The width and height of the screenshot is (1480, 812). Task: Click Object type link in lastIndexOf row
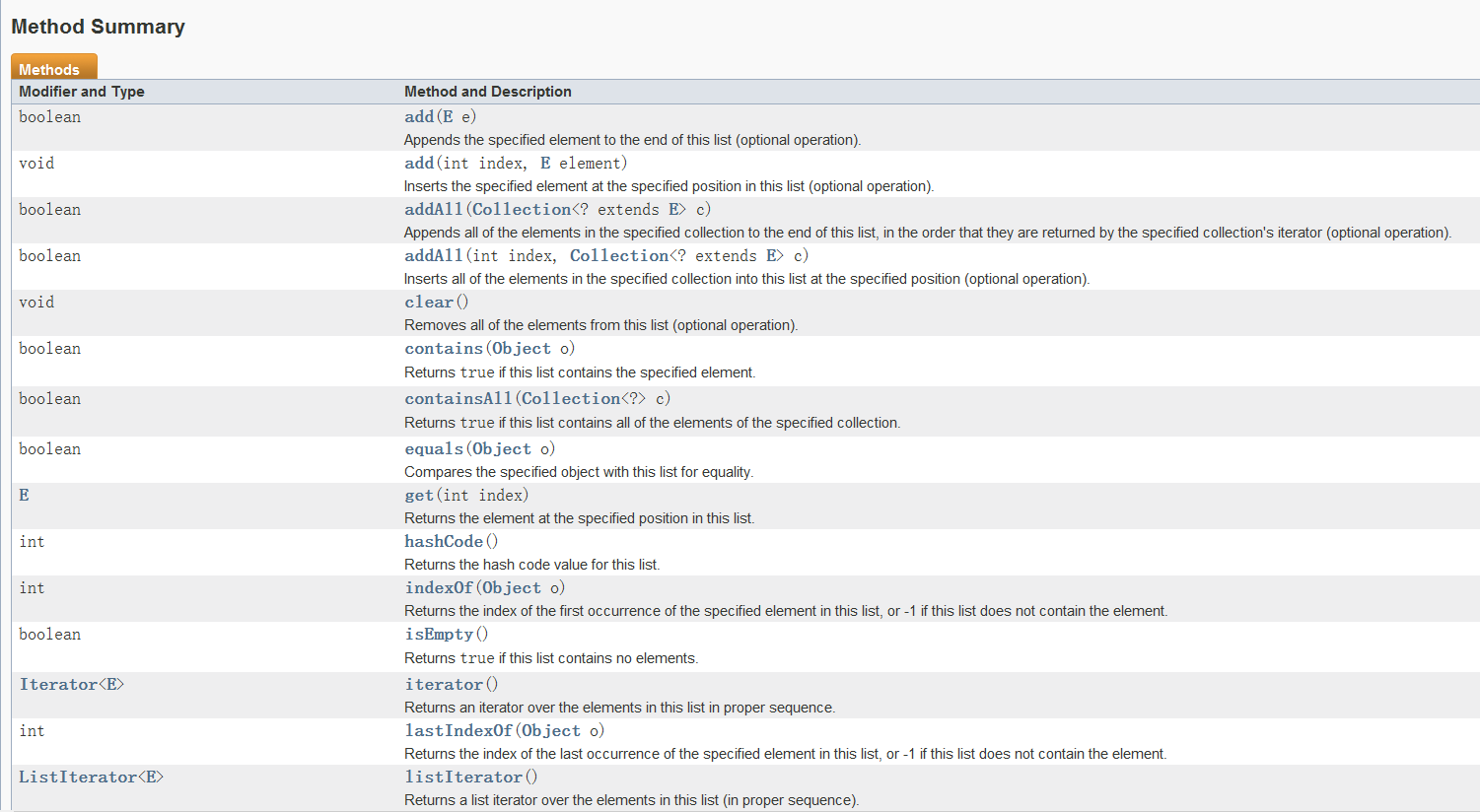click(x=551, y=730)
